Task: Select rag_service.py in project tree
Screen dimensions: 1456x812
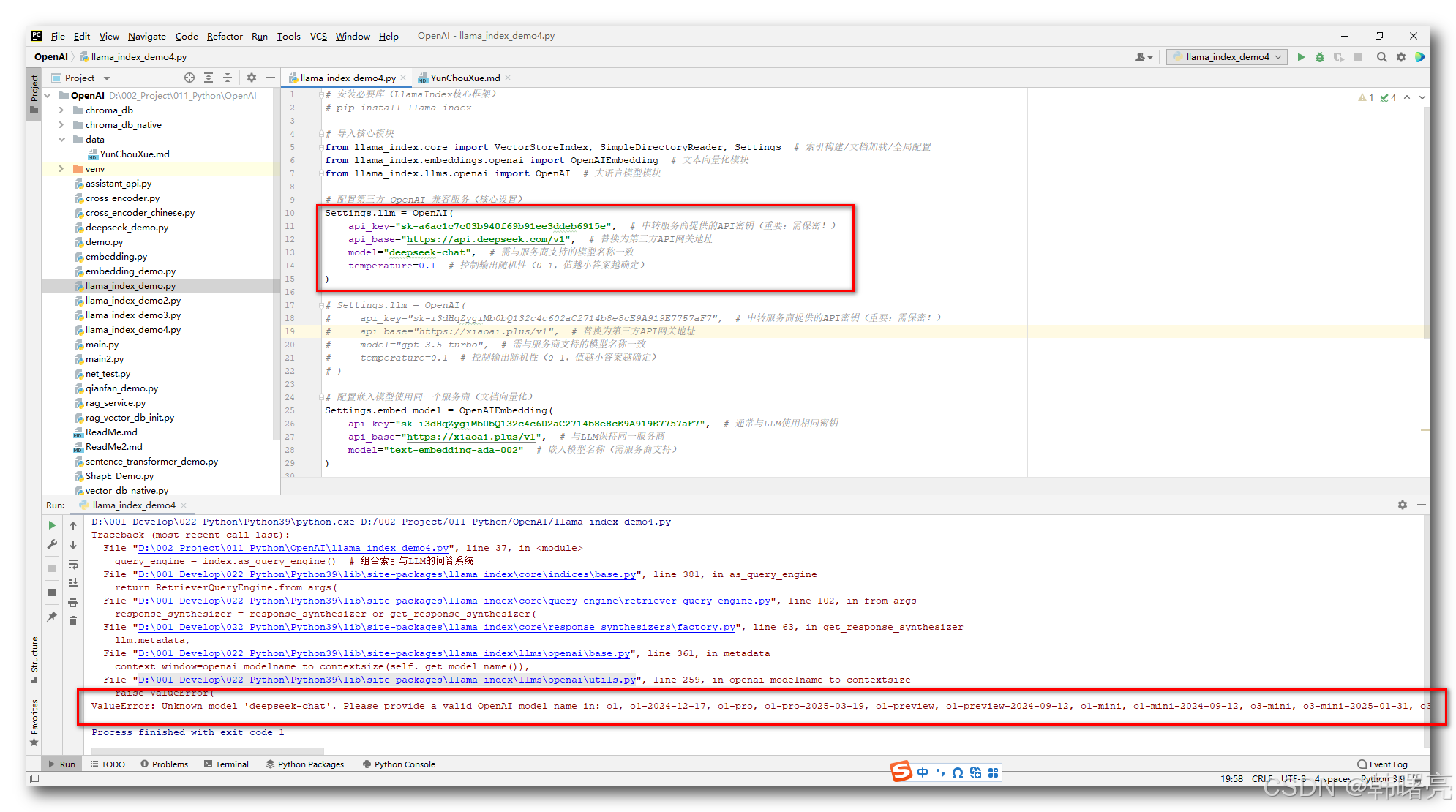Action: click(115, 403)
